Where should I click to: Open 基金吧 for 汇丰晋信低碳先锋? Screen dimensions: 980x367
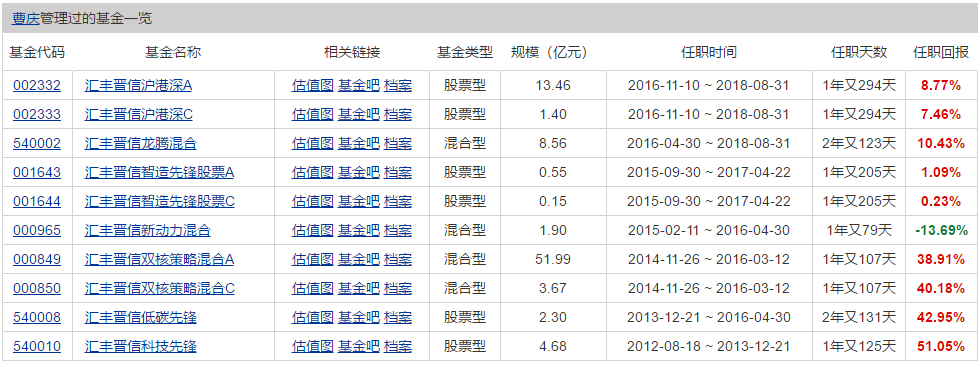pos(359,318)
